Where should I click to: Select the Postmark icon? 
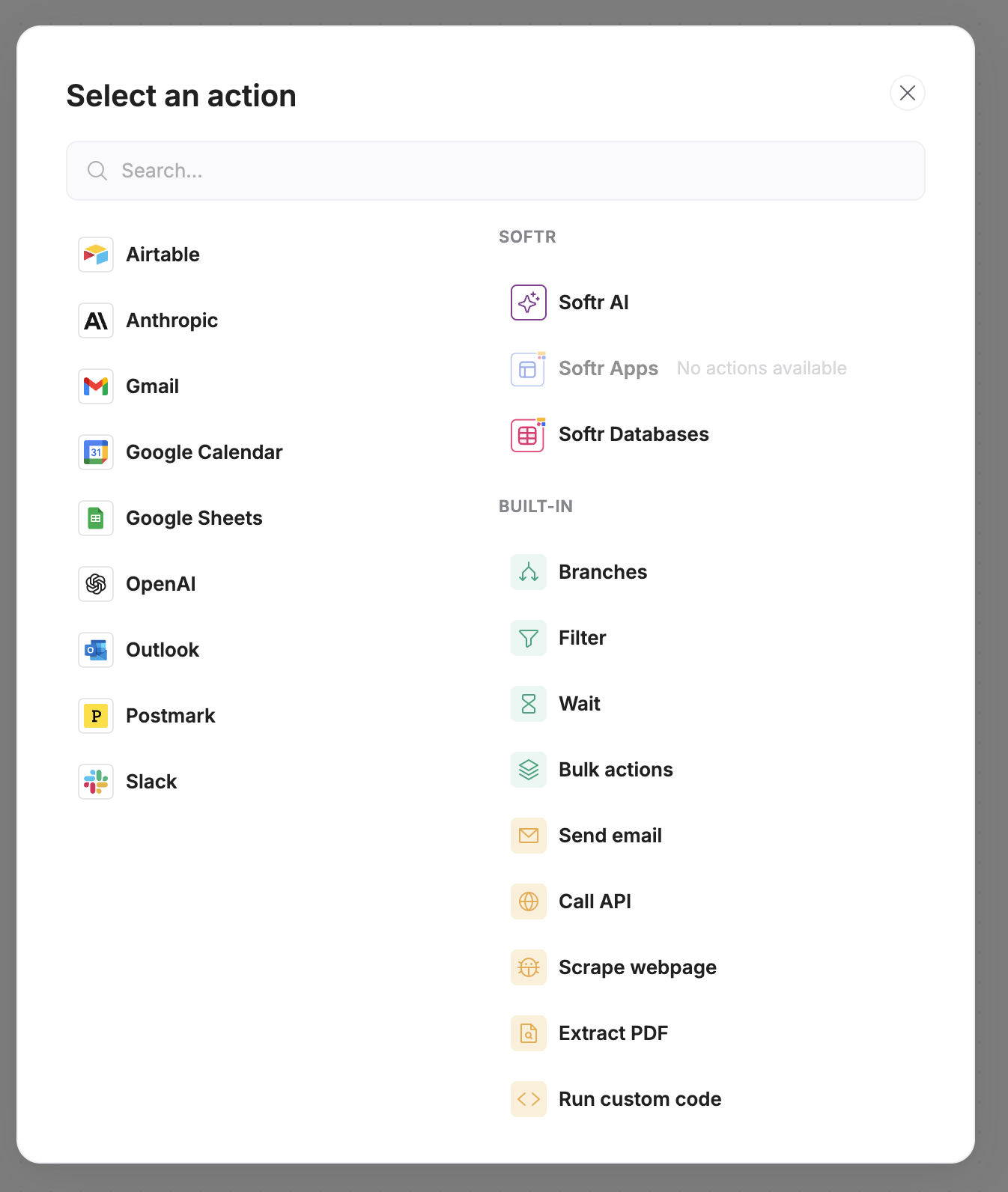[x=96, y=716]
